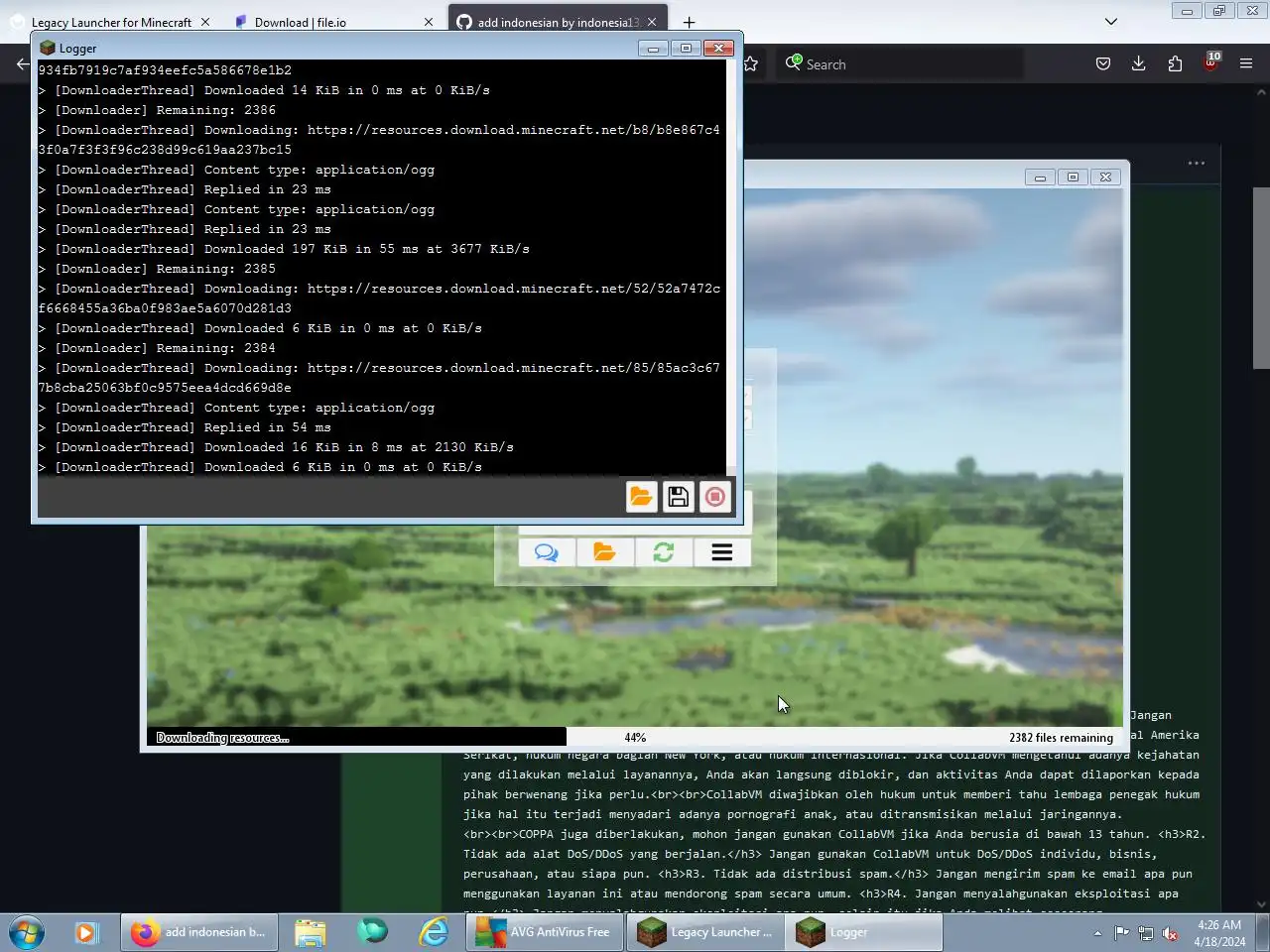Click Logger window title bar icon
Screen dimensions: 1270x952
click(x=47, y=48)
